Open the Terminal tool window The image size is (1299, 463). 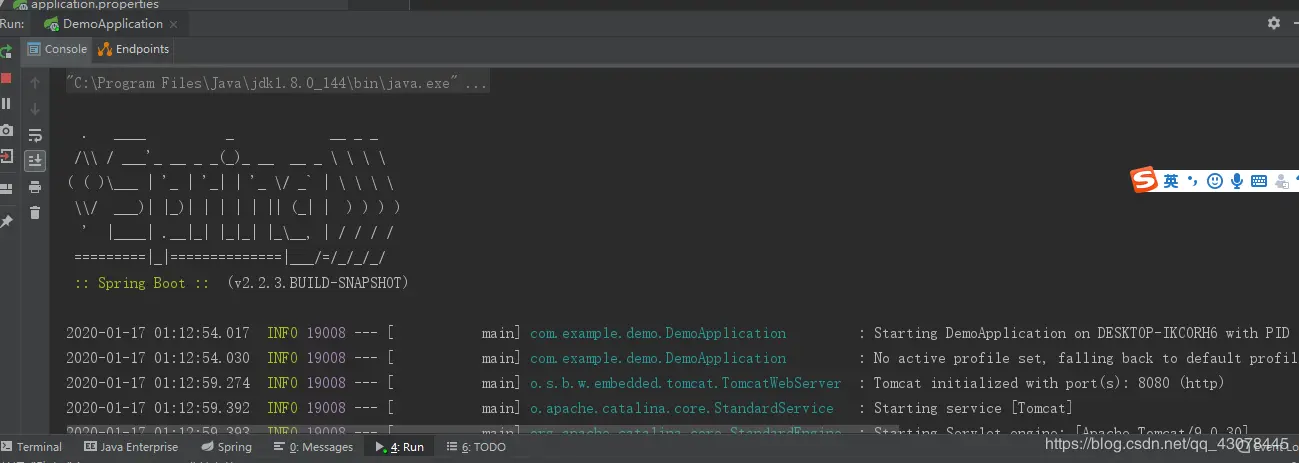[x=32, y=447]
